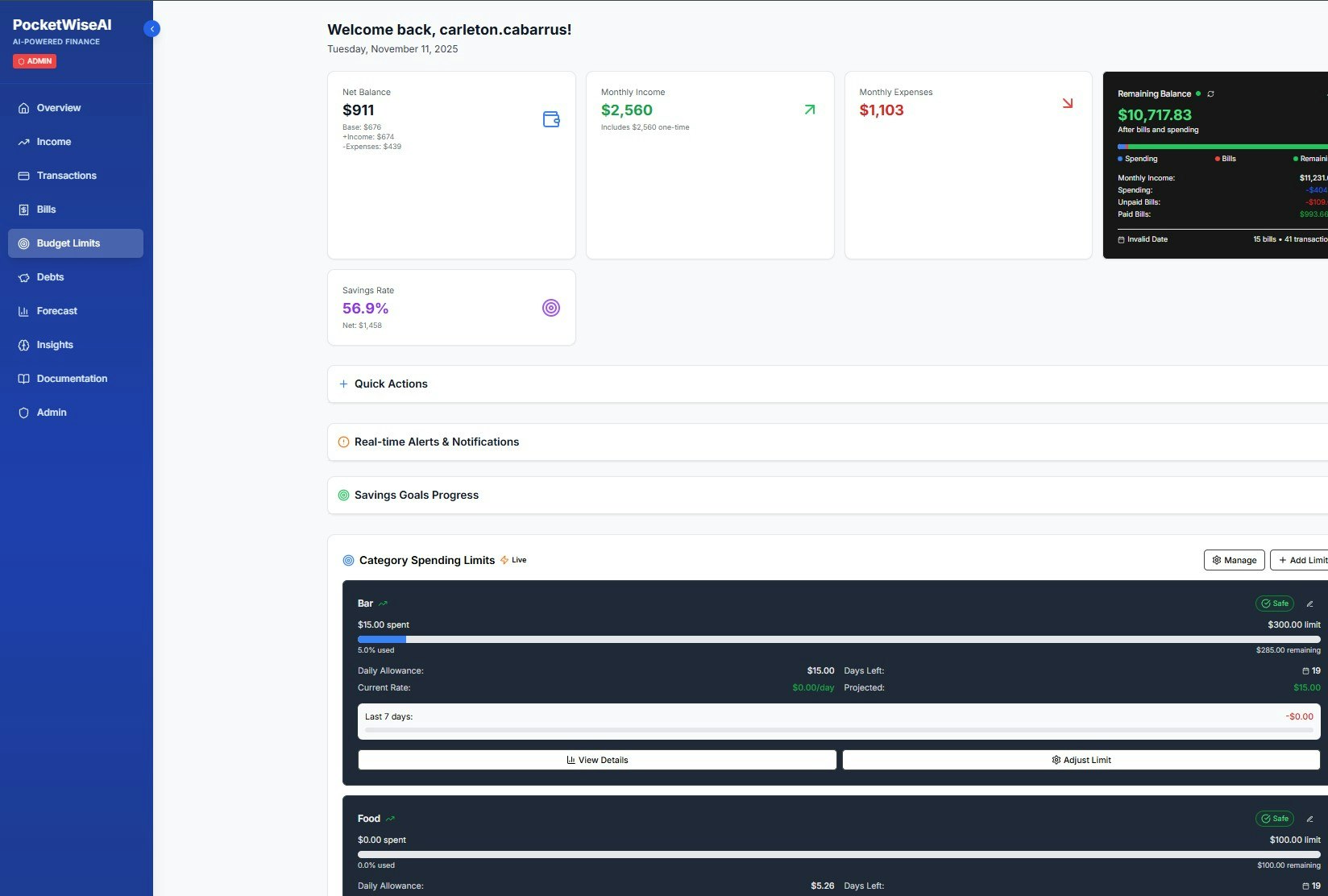Click the Transactions card icon
Image resolution: width=1328 pixels, height=896 pixels.
point(23,176)
